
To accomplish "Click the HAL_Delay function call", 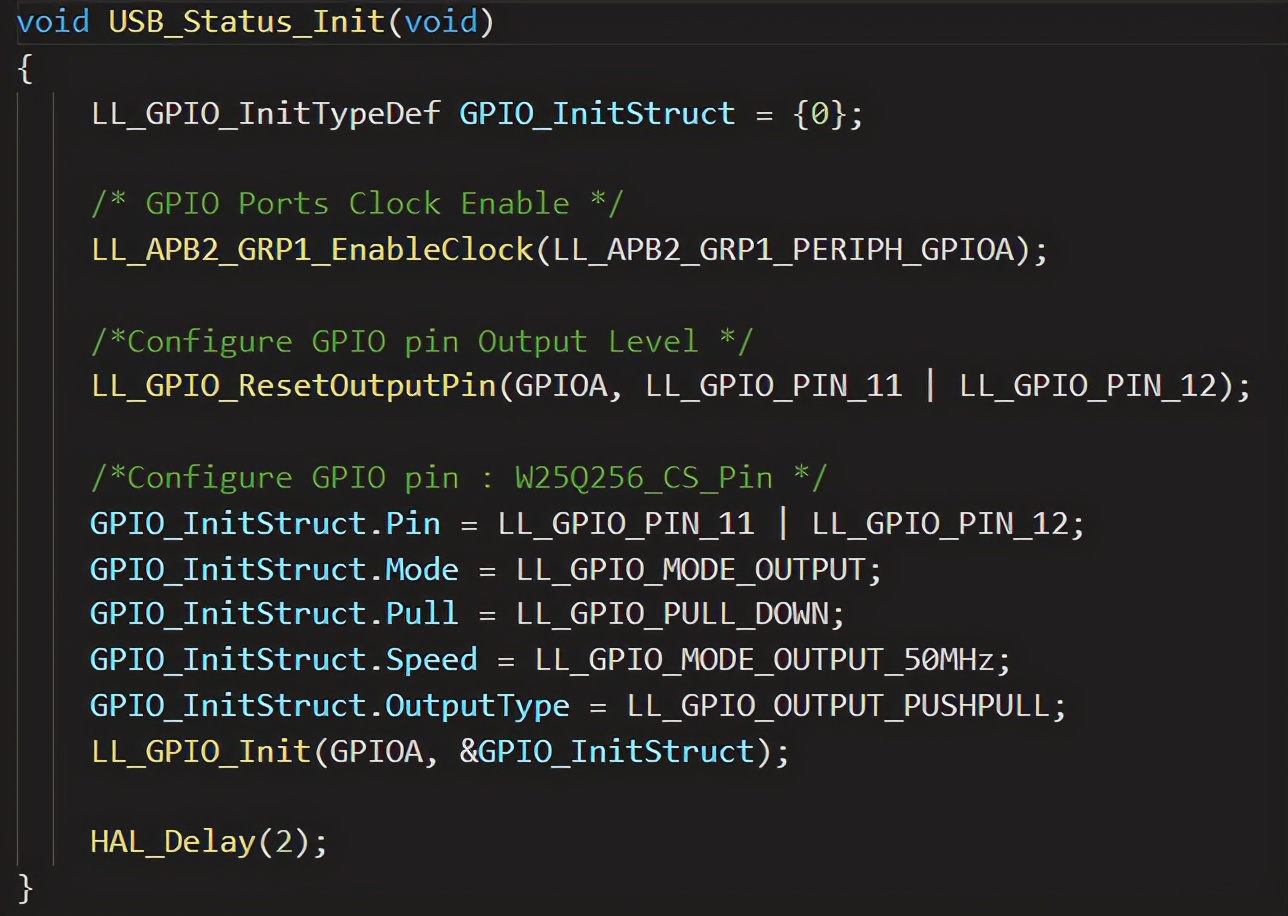I will [x=173, y=841].
